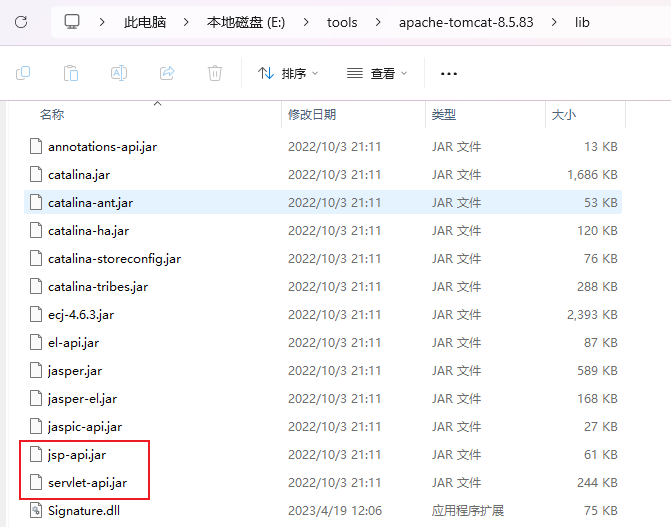Click the Rename icon in the toolbar
The width and height of the screenshot is (671, 527).
pyautogui.click(x=119, y=73)
